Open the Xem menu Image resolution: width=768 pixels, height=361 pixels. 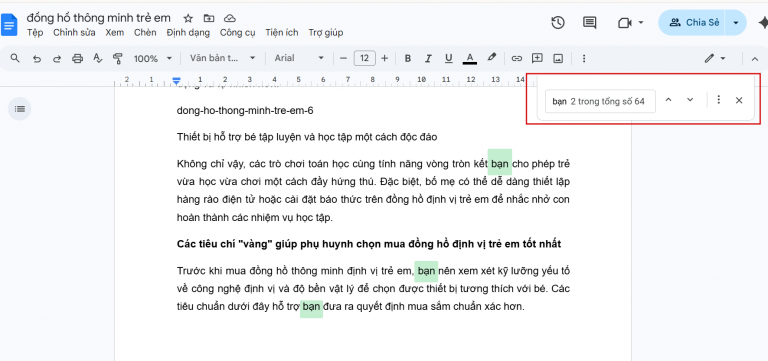115,33
